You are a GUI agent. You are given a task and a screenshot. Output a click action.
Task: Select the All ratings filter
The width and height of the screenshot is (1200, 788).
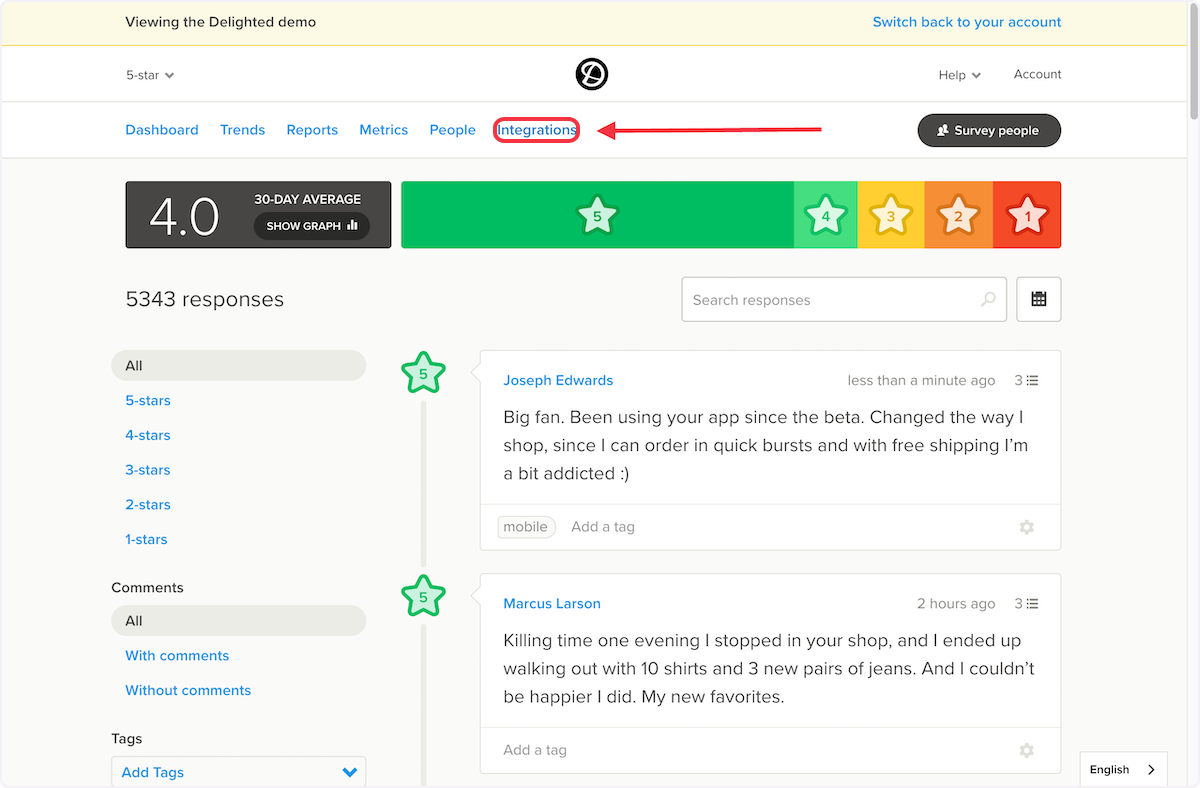pos(238,366)
